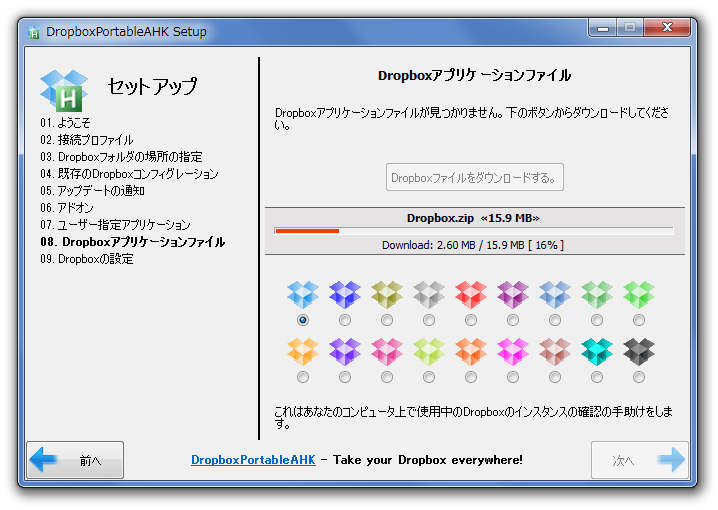Click the dark blue Dropbox icon
The height and width of the screenshot is (510, 718).
345,295
